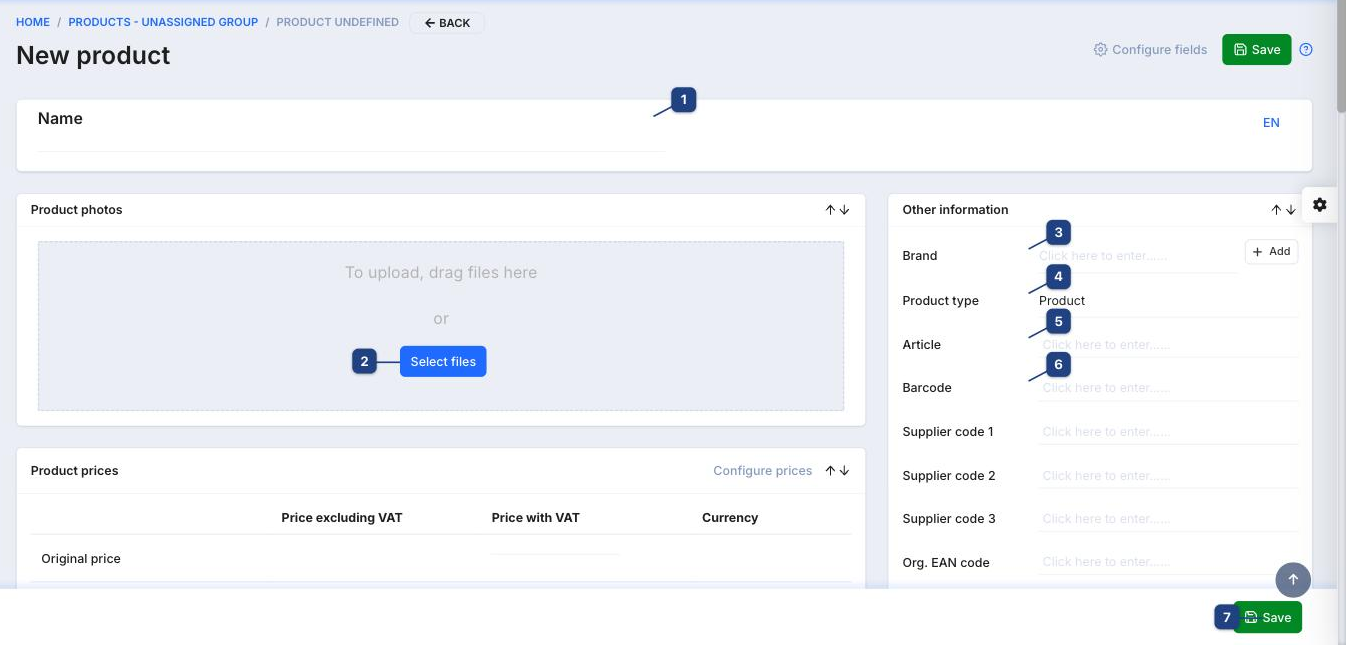The image size is (1346, 645).
Task: Move Product photos panel down
Action: pyautogui.click(x=845, y=210)
